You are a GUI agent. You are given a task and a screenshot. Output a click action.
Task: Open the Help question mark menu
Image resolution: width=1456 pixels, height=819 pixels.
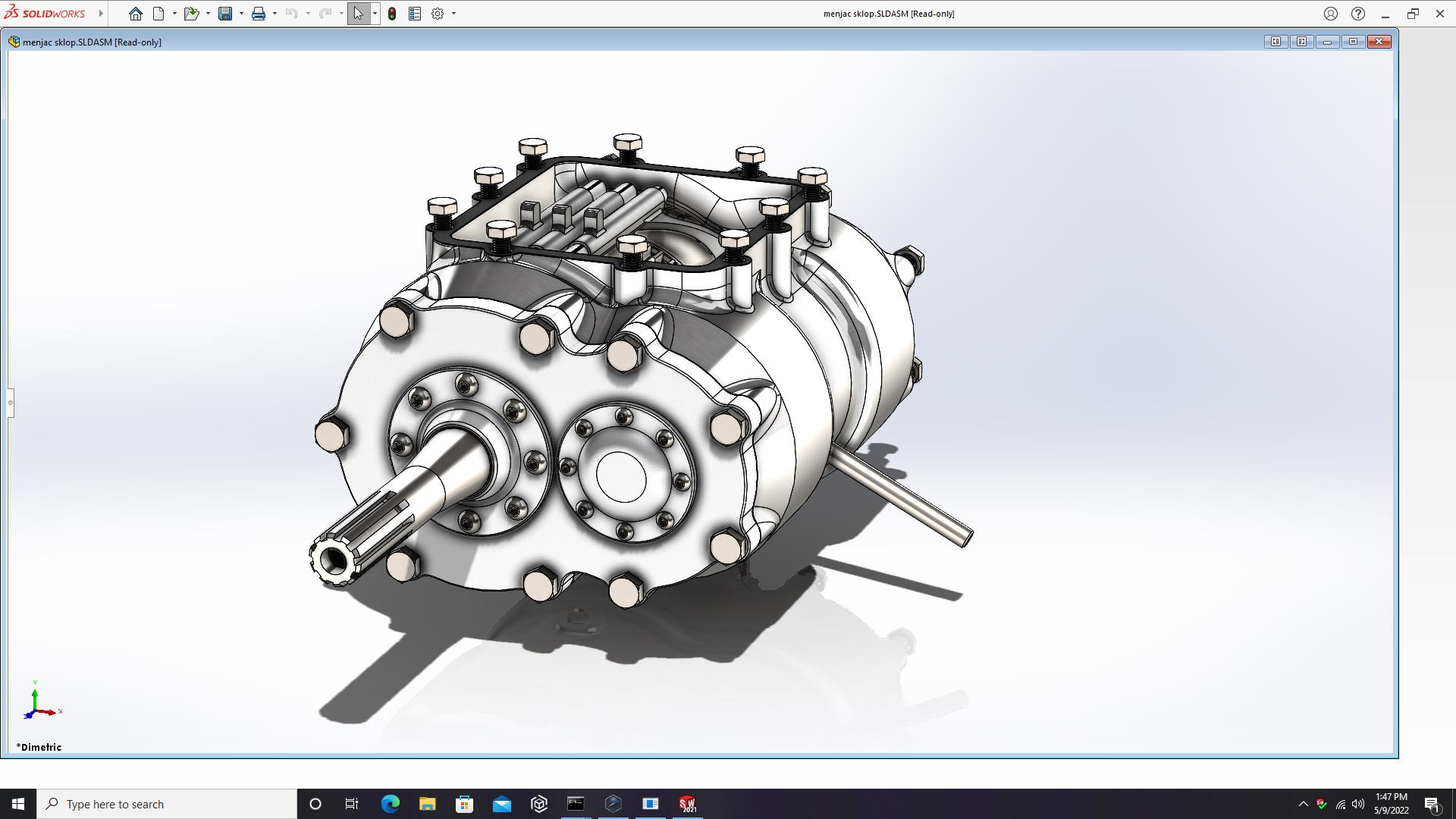tap(1358, 14)
